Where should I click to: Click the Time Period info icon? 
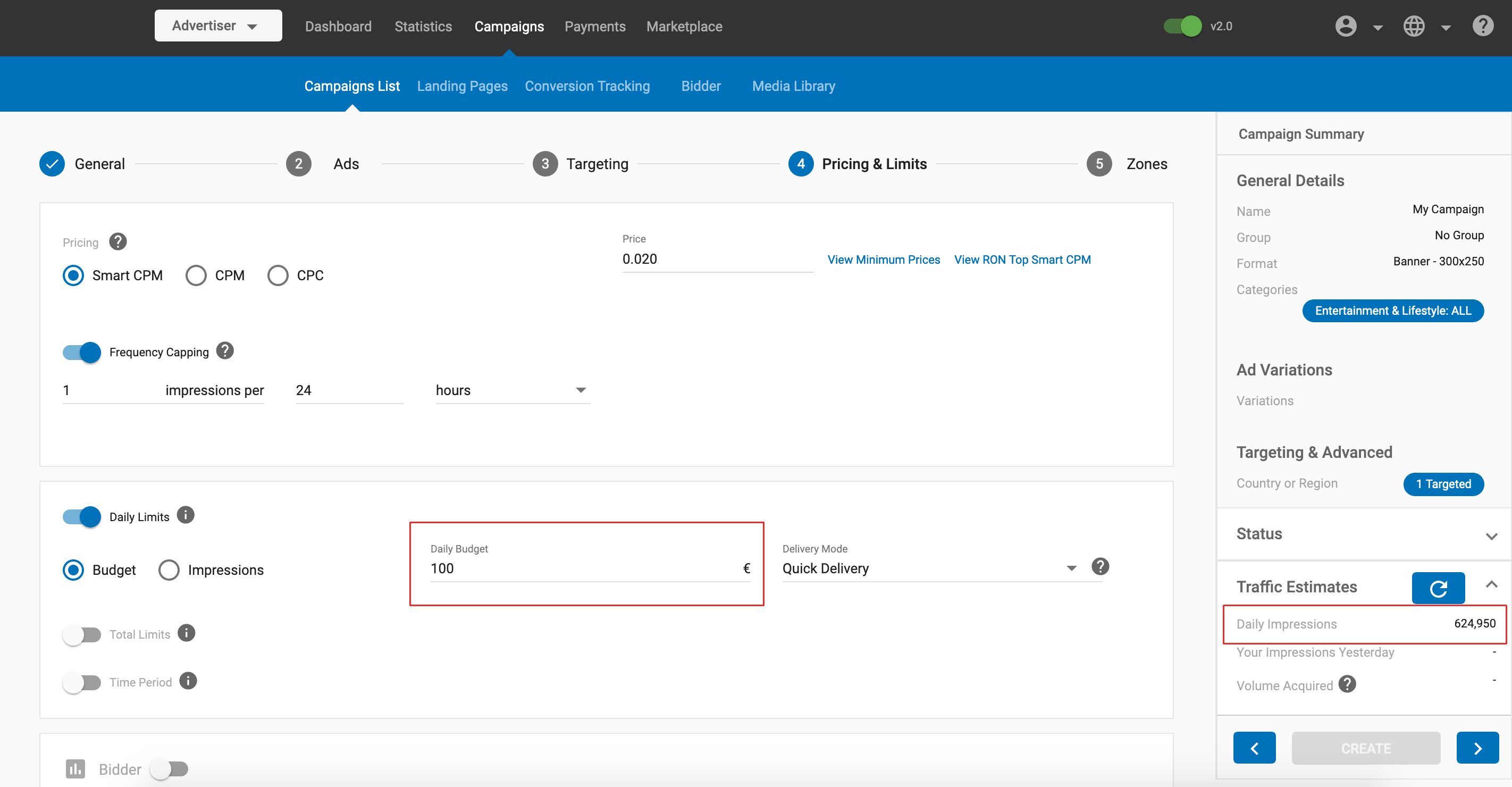pyautogui.click(x=188, y=681)
